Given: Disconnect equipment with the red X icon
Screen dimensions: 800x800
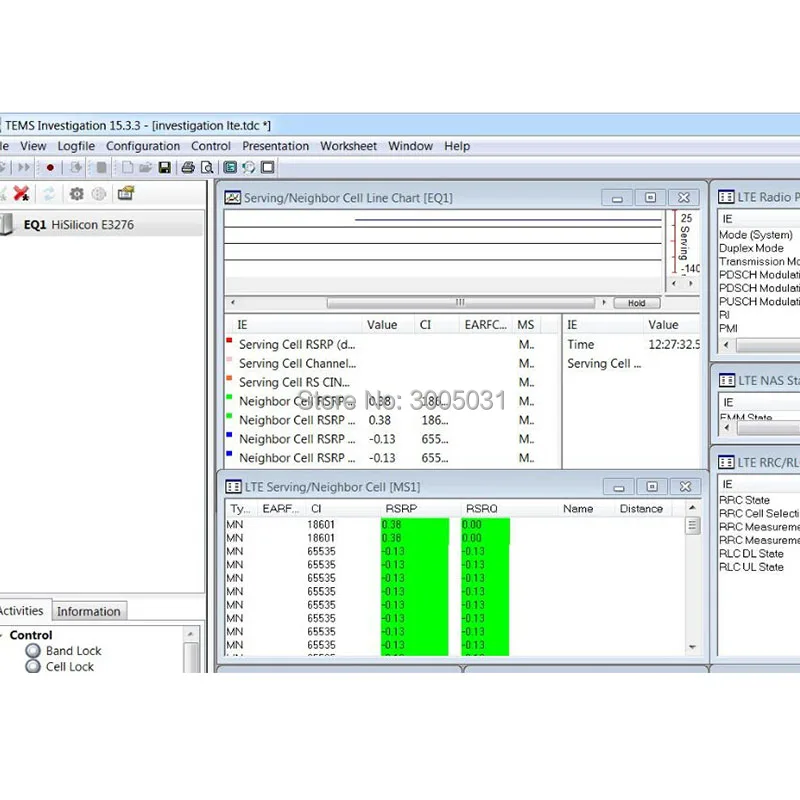Looking at the screenshot, I should pos(21,193).
